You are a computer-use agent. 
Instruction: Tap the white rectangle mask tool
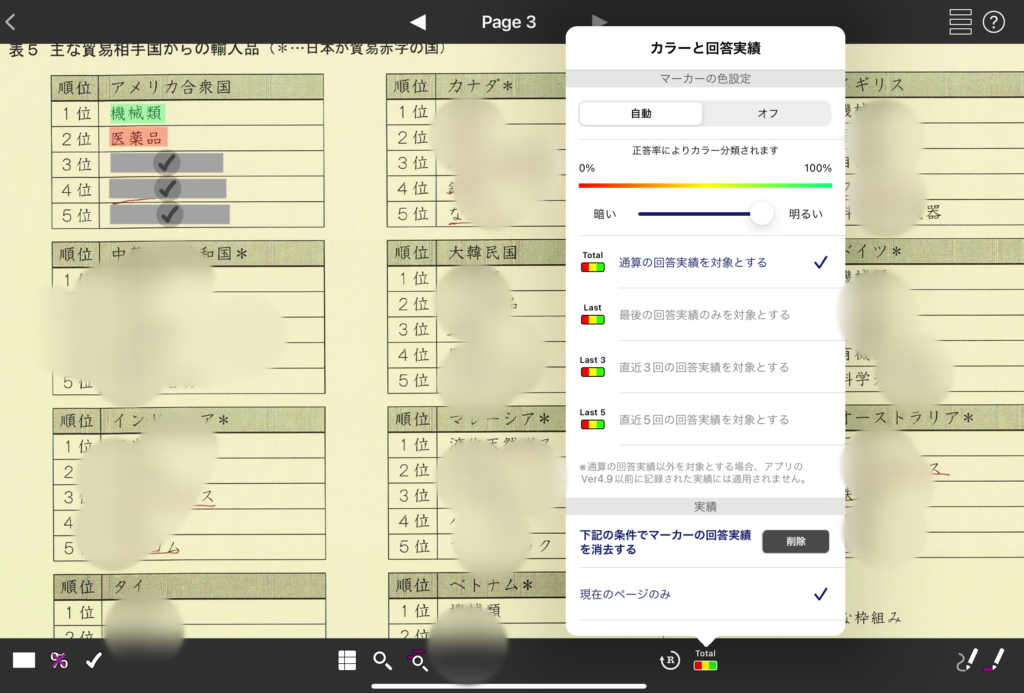[24, 660]
